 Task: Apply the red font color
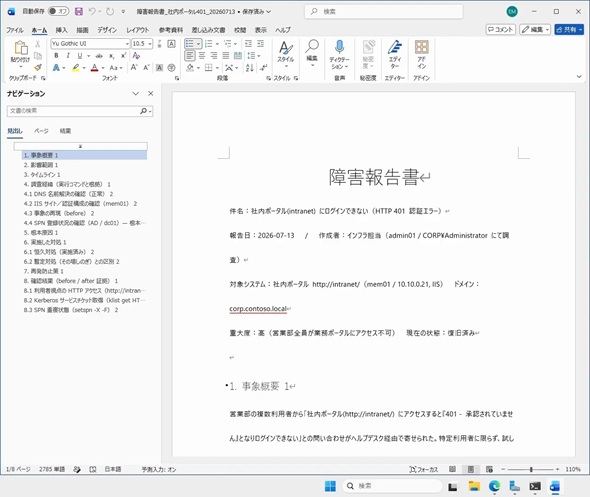tap(95, 68)
